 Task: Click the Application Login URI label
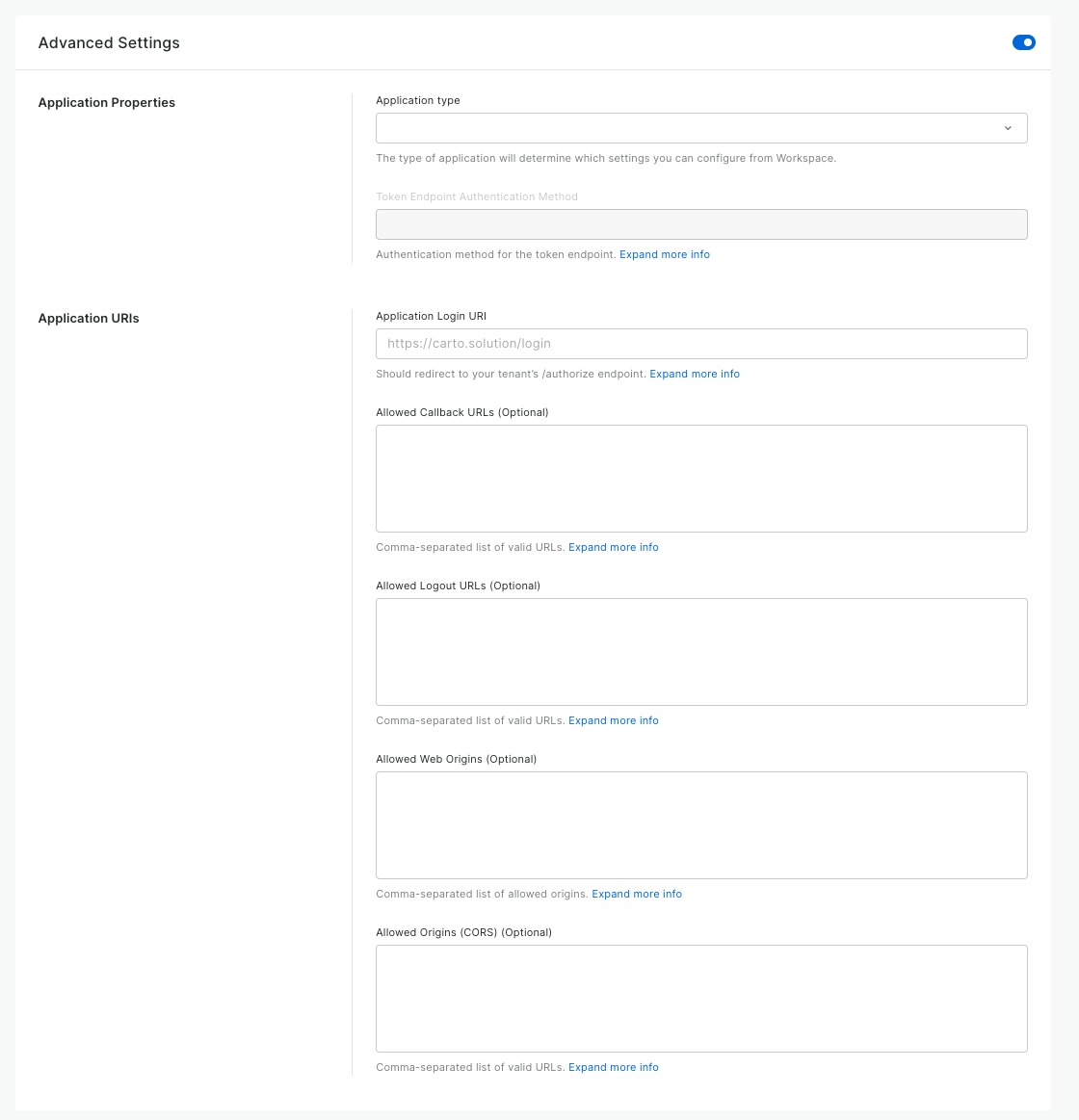[431, 316]
